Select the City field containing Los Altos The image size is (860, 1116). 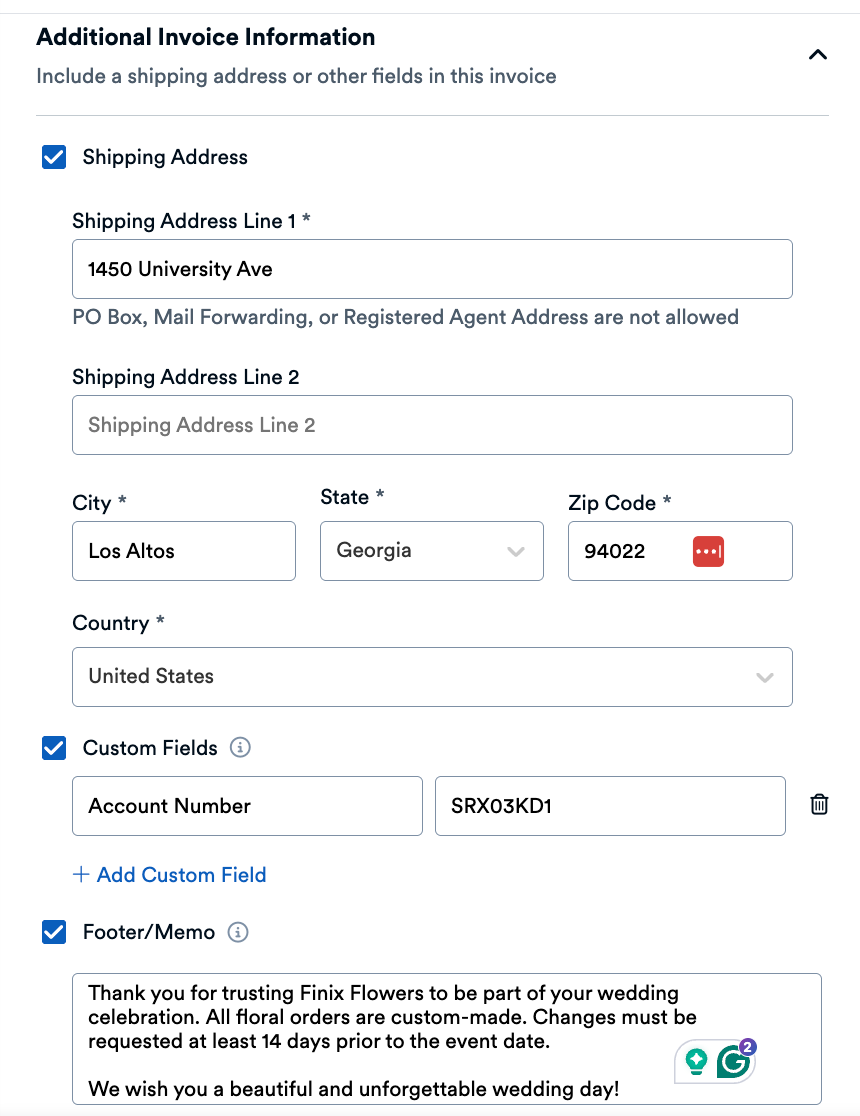coord(183,551)
